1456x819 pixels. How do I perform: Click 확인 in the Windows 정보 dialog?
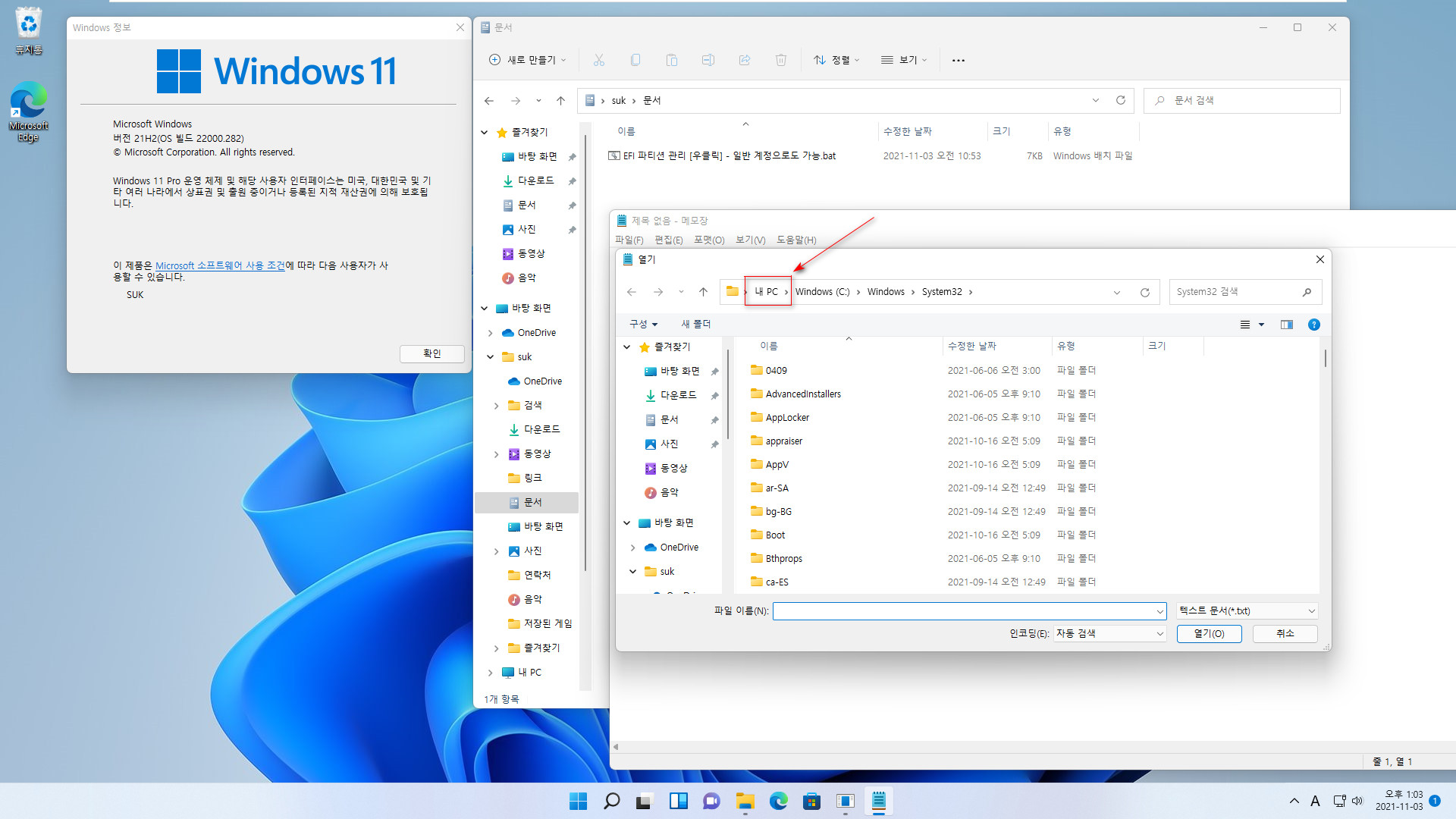point(432,353)
